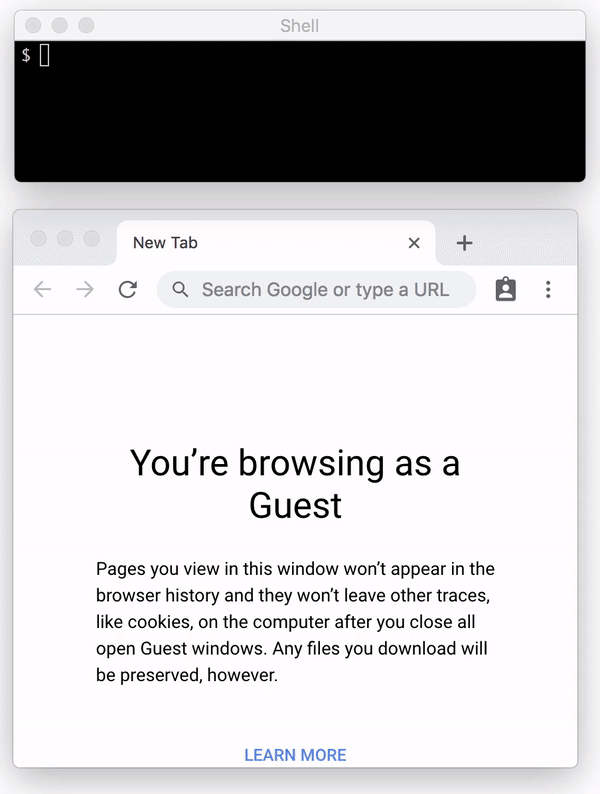The width and height of the screenshot is (600, 794).
Task: Open the three-dot Chrome menu
Action: [548, 290]
